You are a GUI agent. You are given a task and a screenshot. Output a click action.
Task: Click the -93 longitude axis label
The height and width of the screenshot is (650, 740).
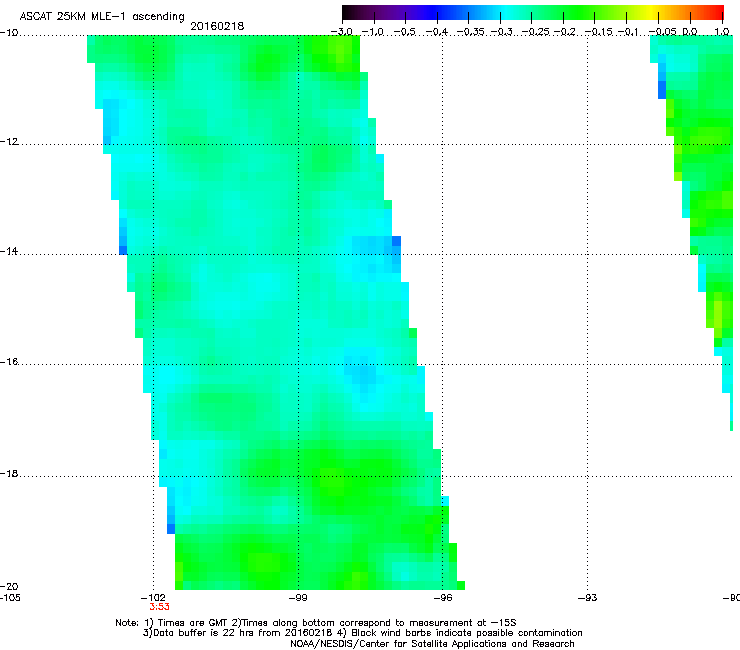(x=587, y=598)
